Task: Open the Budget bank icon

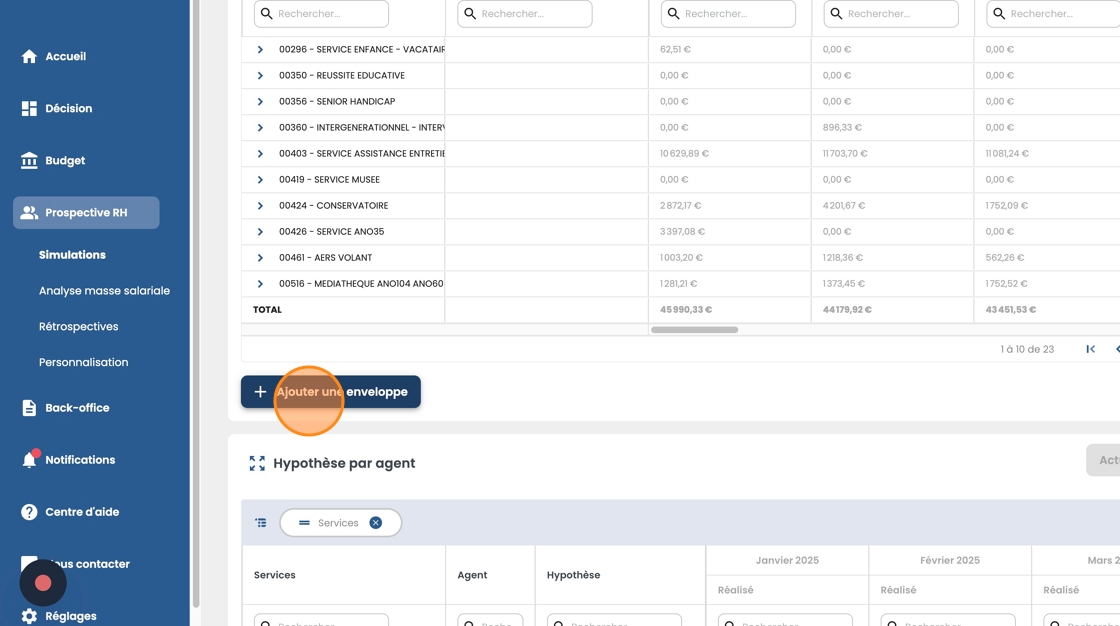Action: coord(29,161)
